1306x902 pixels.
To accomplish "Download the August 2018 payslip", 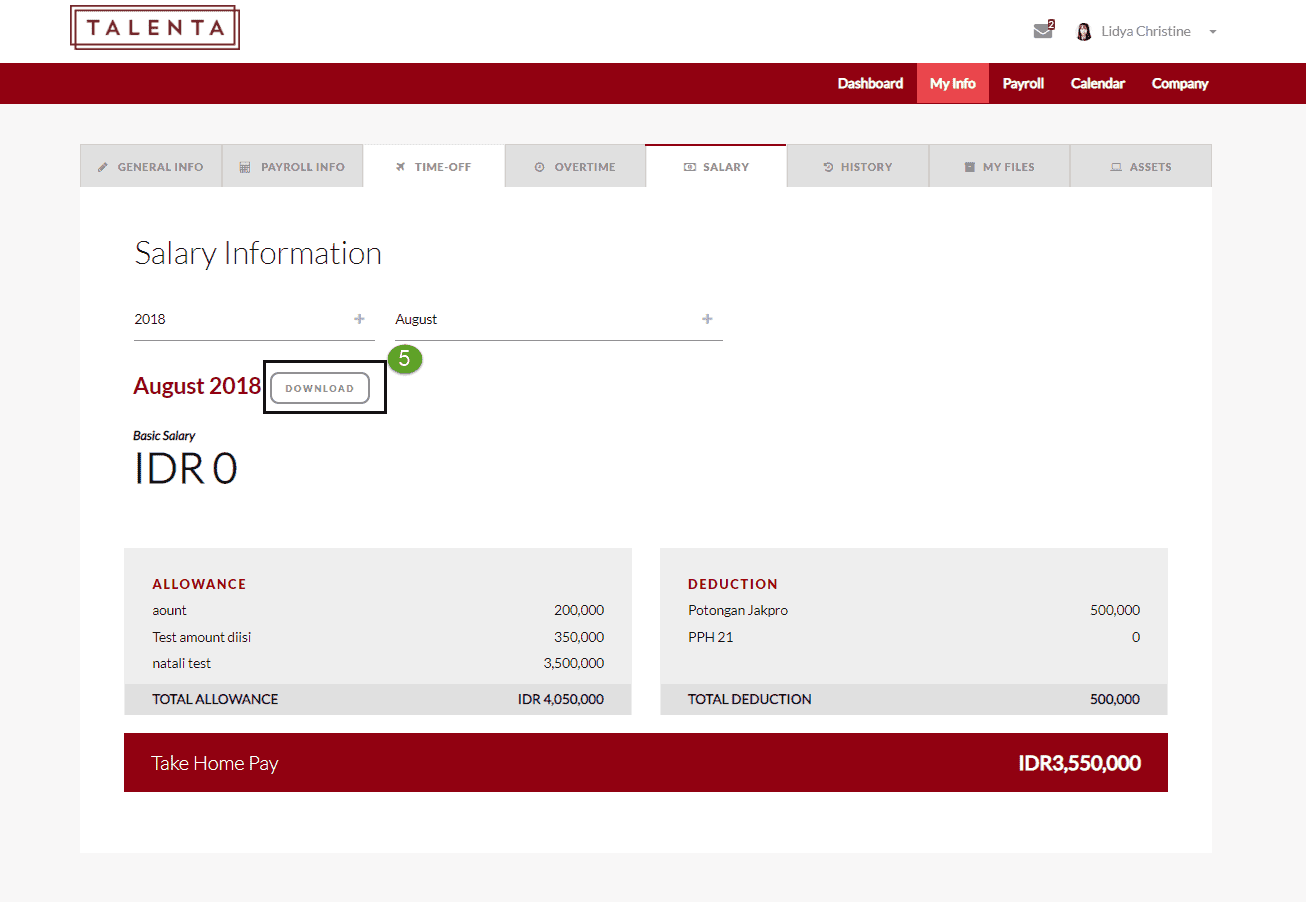I will [x=320, y=388].
